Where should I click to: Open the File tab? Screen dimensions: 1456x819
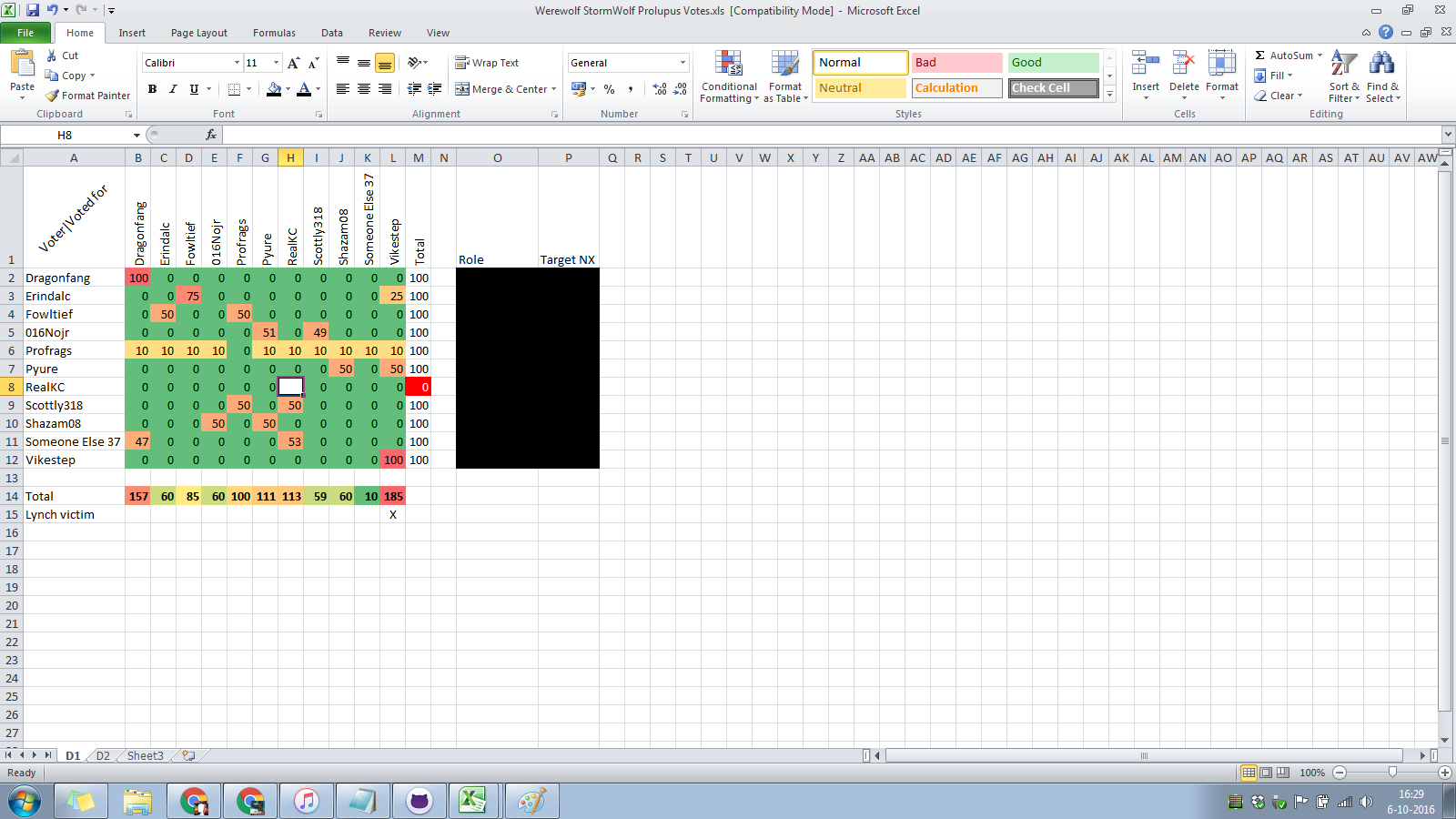click(25, 33)
